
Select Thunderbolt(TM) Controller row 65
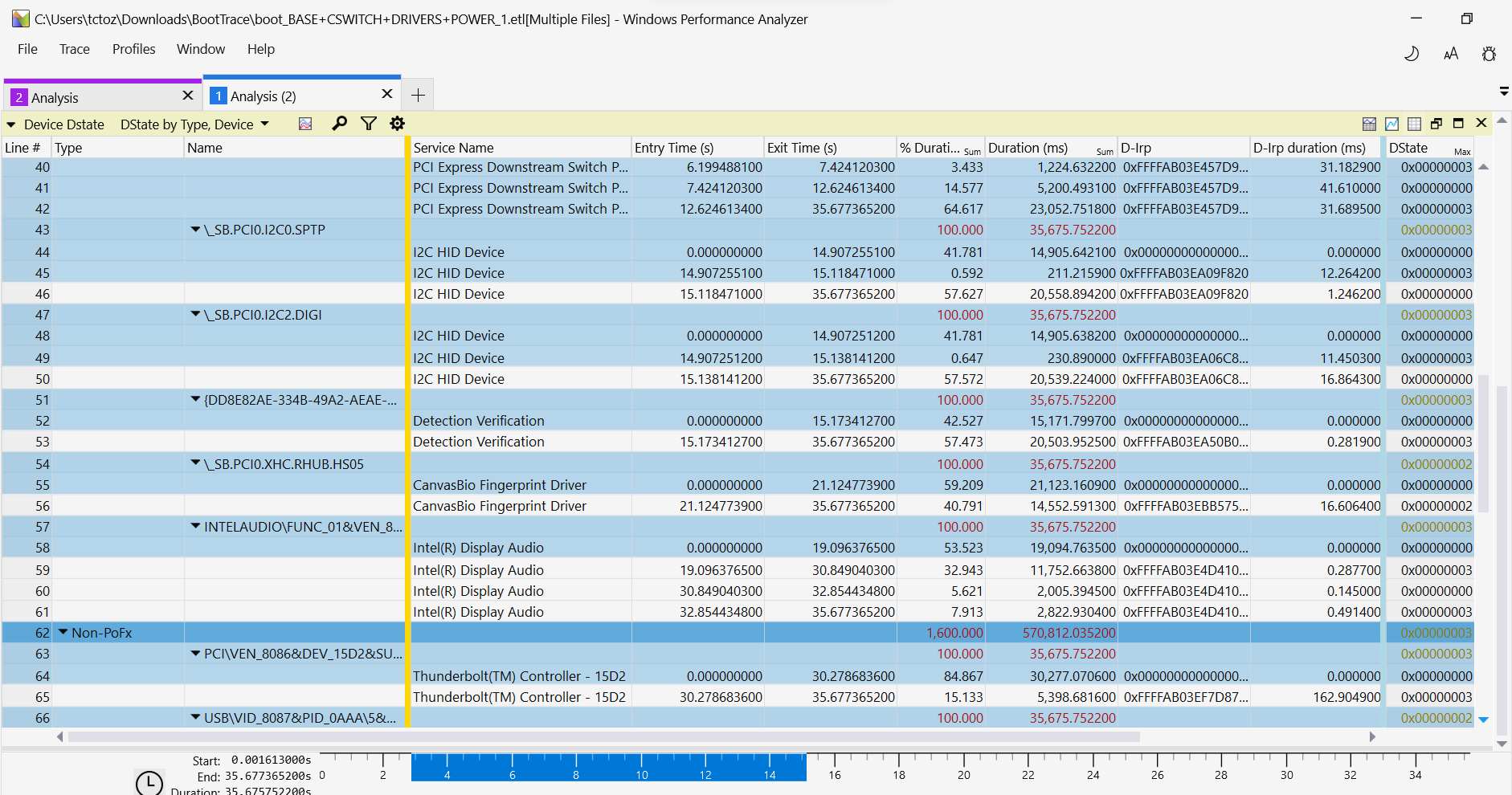coord(738,697)
